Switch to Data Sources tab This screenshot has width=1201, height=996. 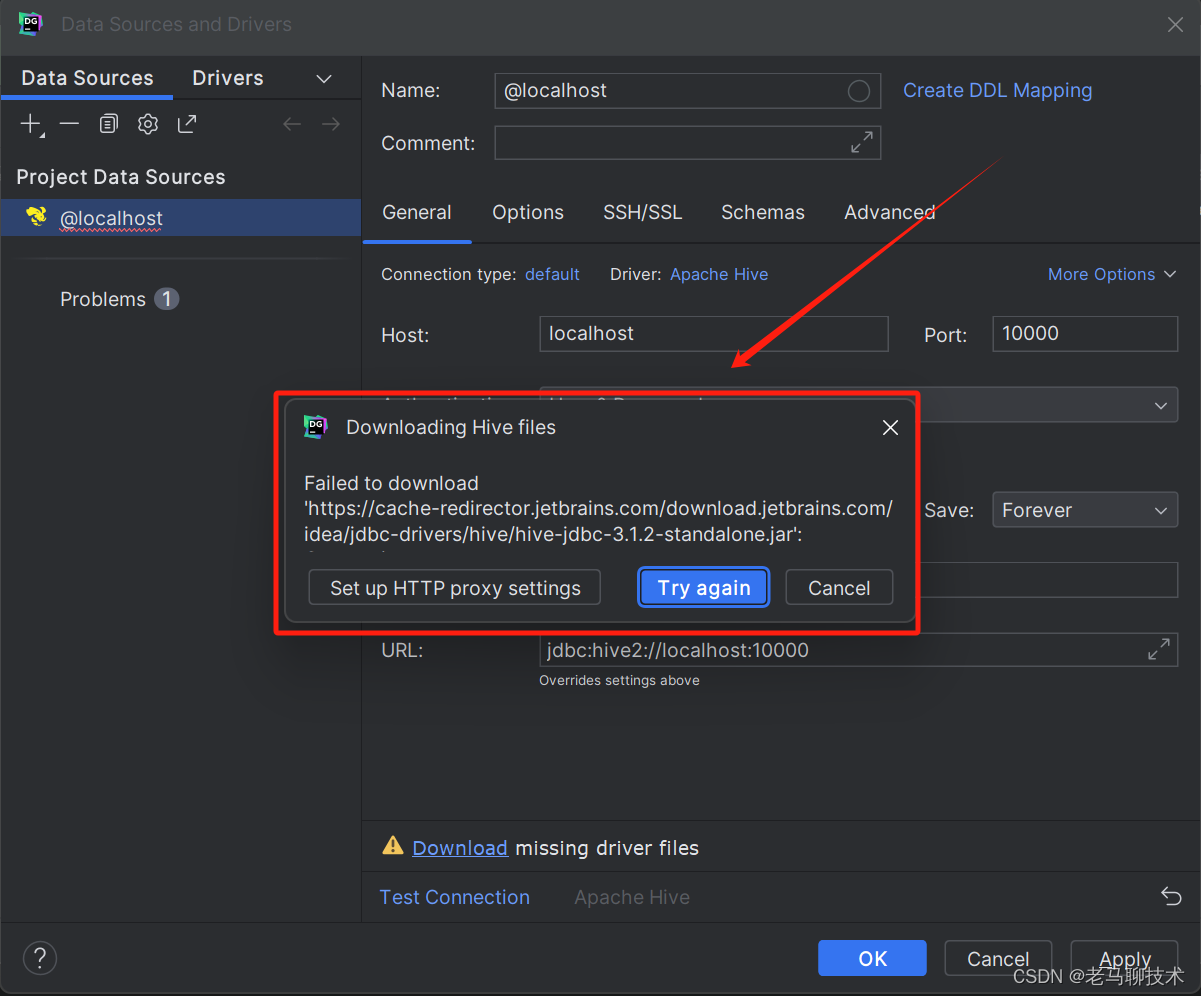click(87, 78)
